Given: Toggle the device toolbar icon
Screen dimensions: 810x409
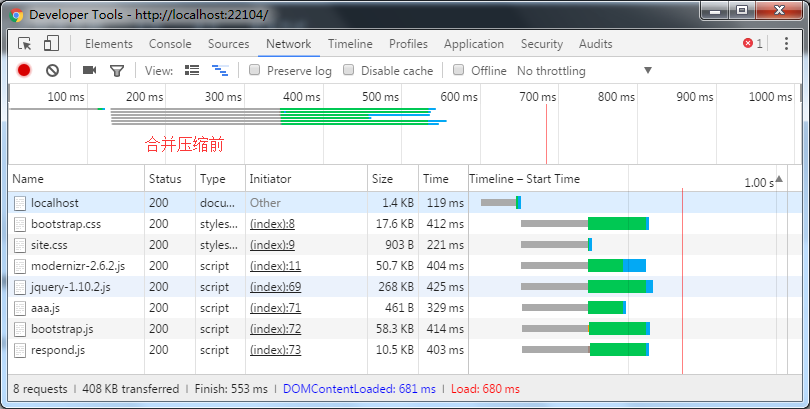Looking at the screenshot, I should click(51, 44).
